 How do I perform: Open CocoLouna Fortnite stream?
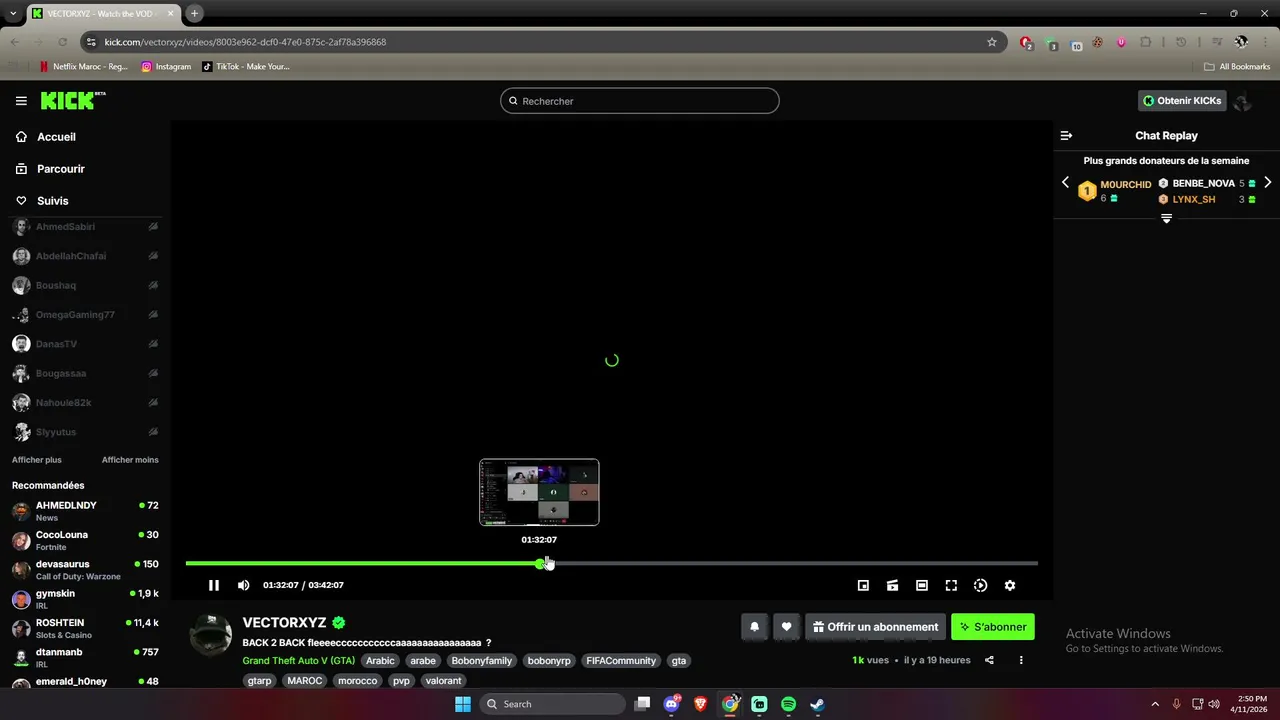pyautogui.click(x=85, y=540)
